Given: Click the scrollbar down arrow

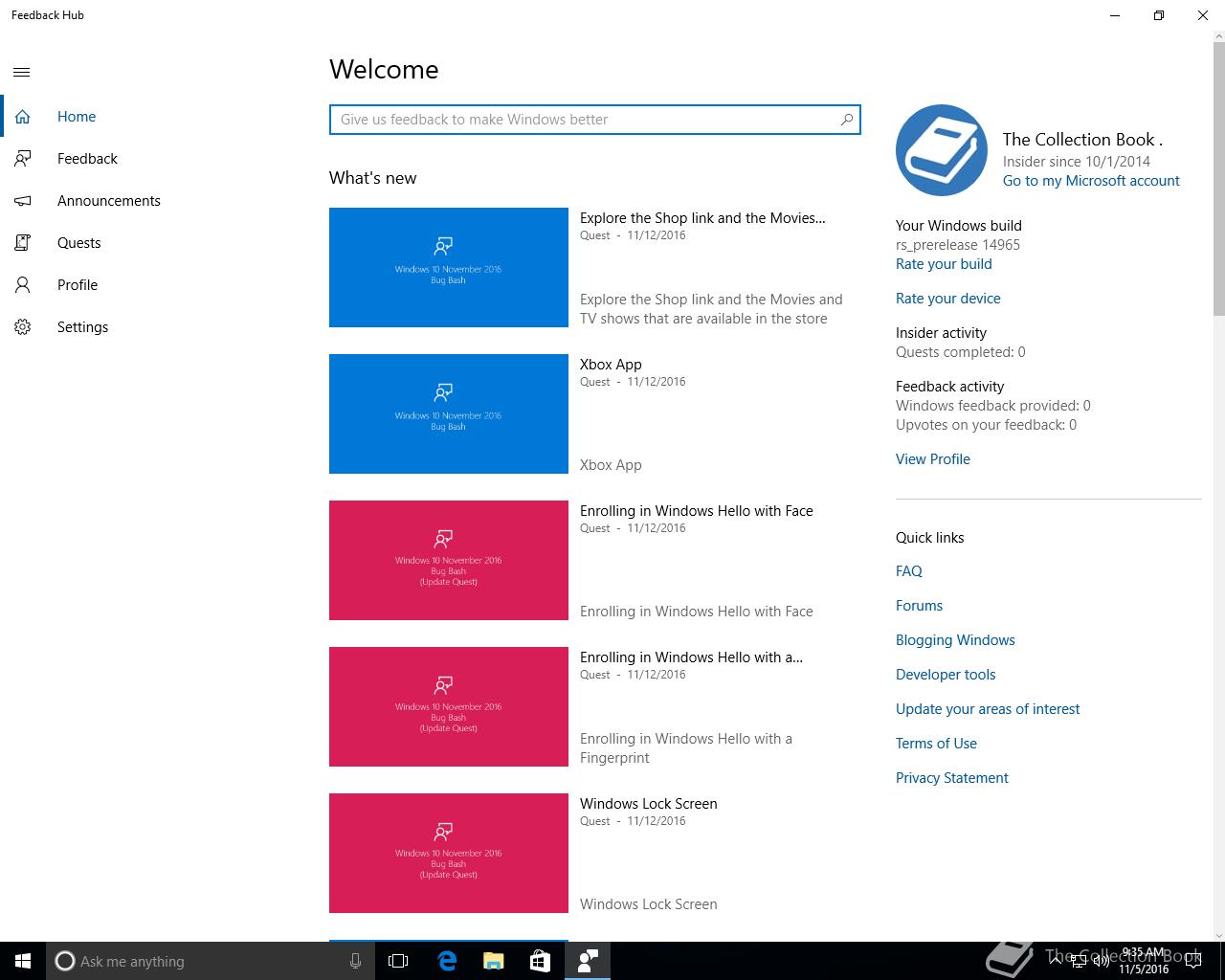Looking at the screenshot, I should (1218, 934).
